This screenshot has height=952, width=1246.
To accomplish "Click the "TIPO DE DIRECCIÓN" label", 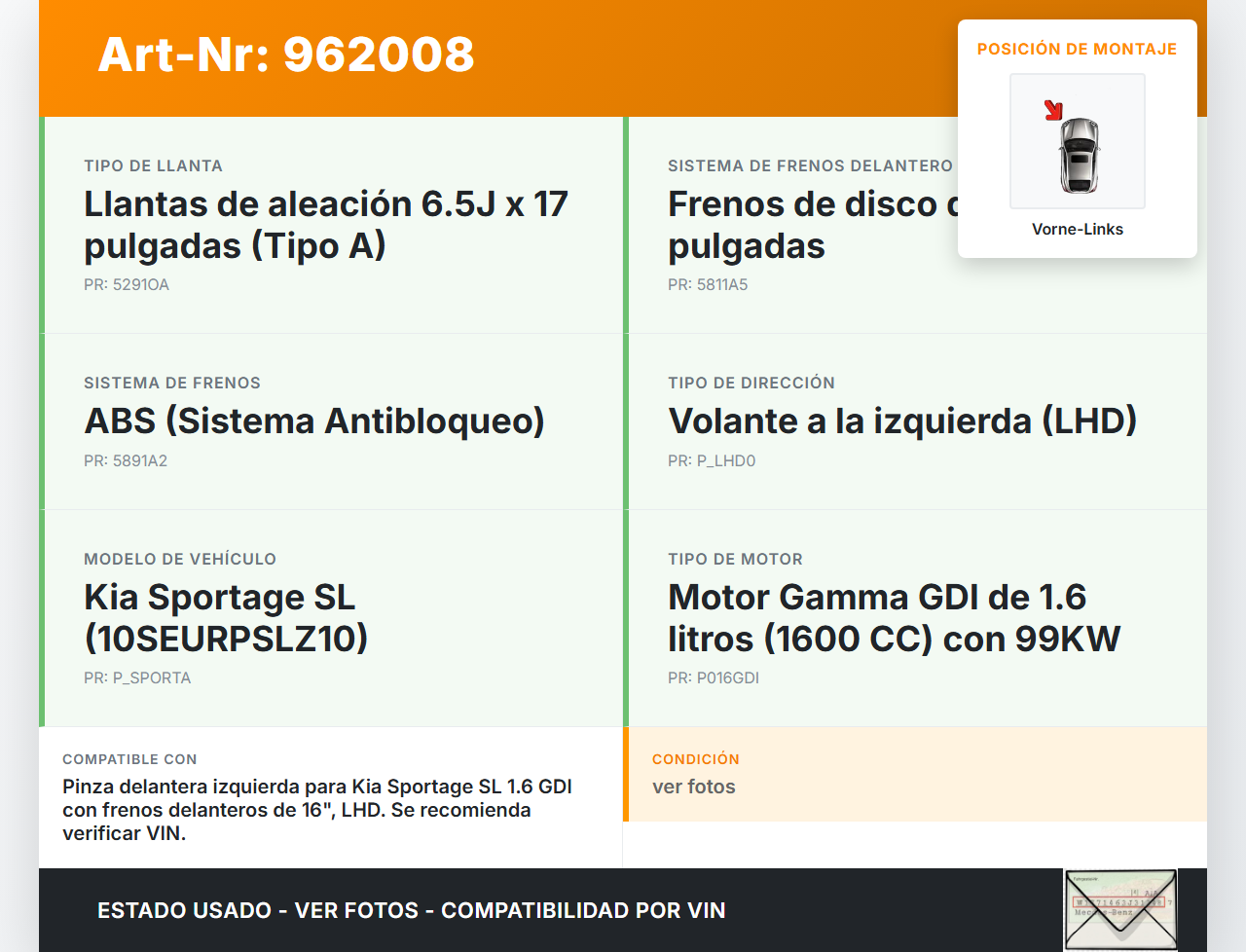I will pos(751,383).
